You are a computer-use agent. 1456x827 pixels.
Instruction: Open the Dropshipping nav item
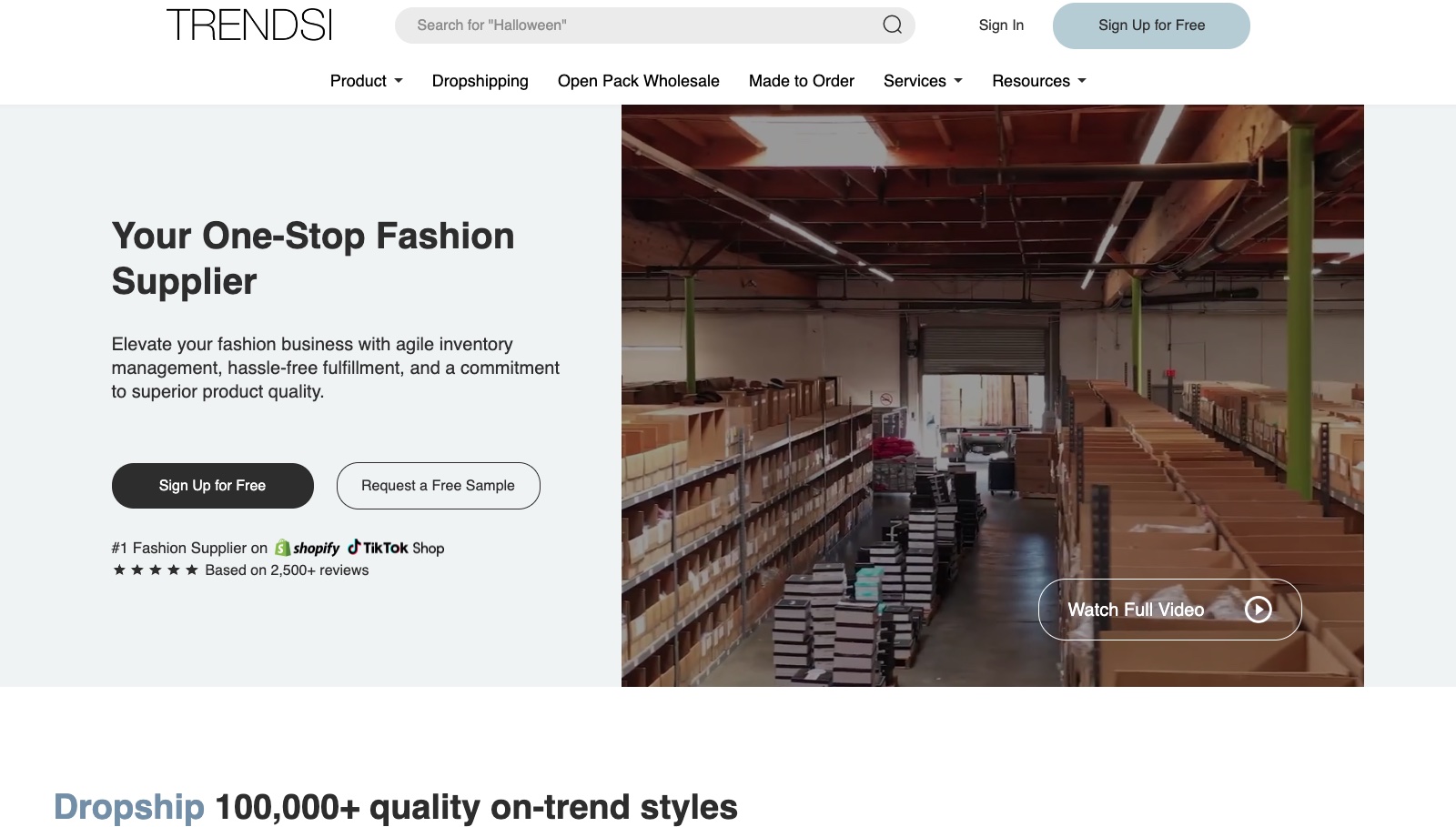[480, 81]
